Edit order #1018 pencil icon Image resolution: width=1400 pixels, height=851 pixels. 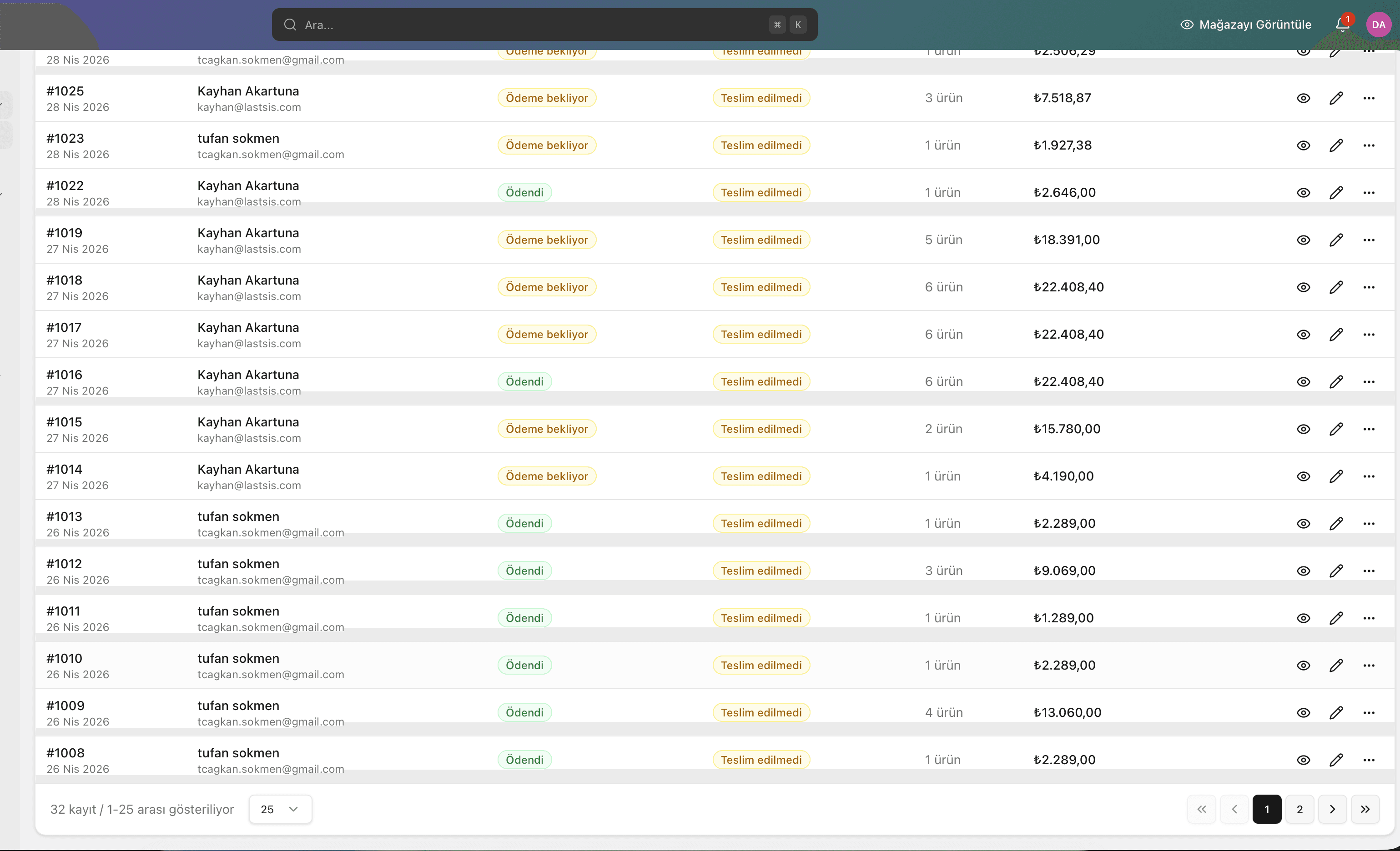tap(1336, 287)
